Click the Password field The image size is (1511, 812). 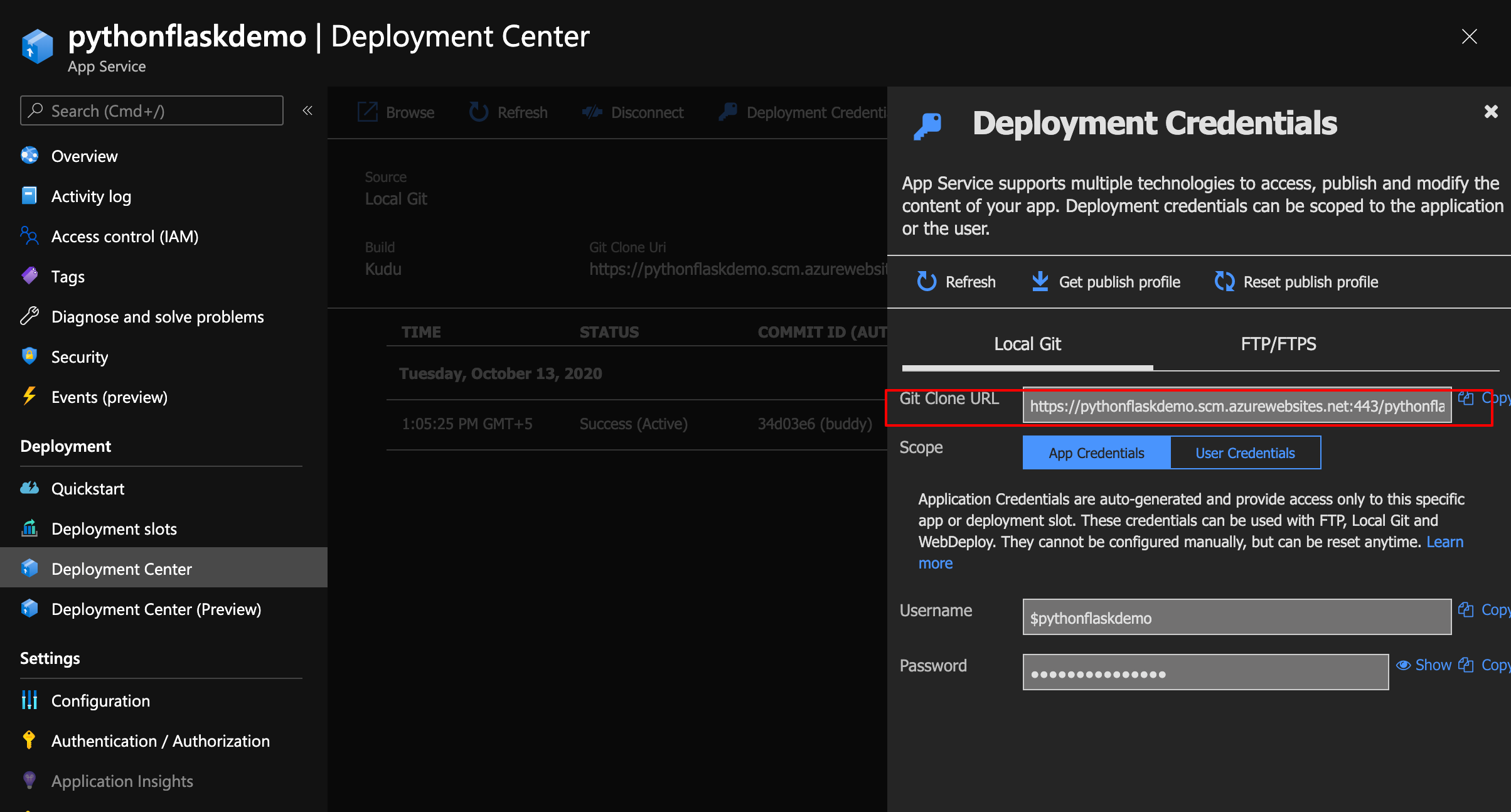point(1205,673)
